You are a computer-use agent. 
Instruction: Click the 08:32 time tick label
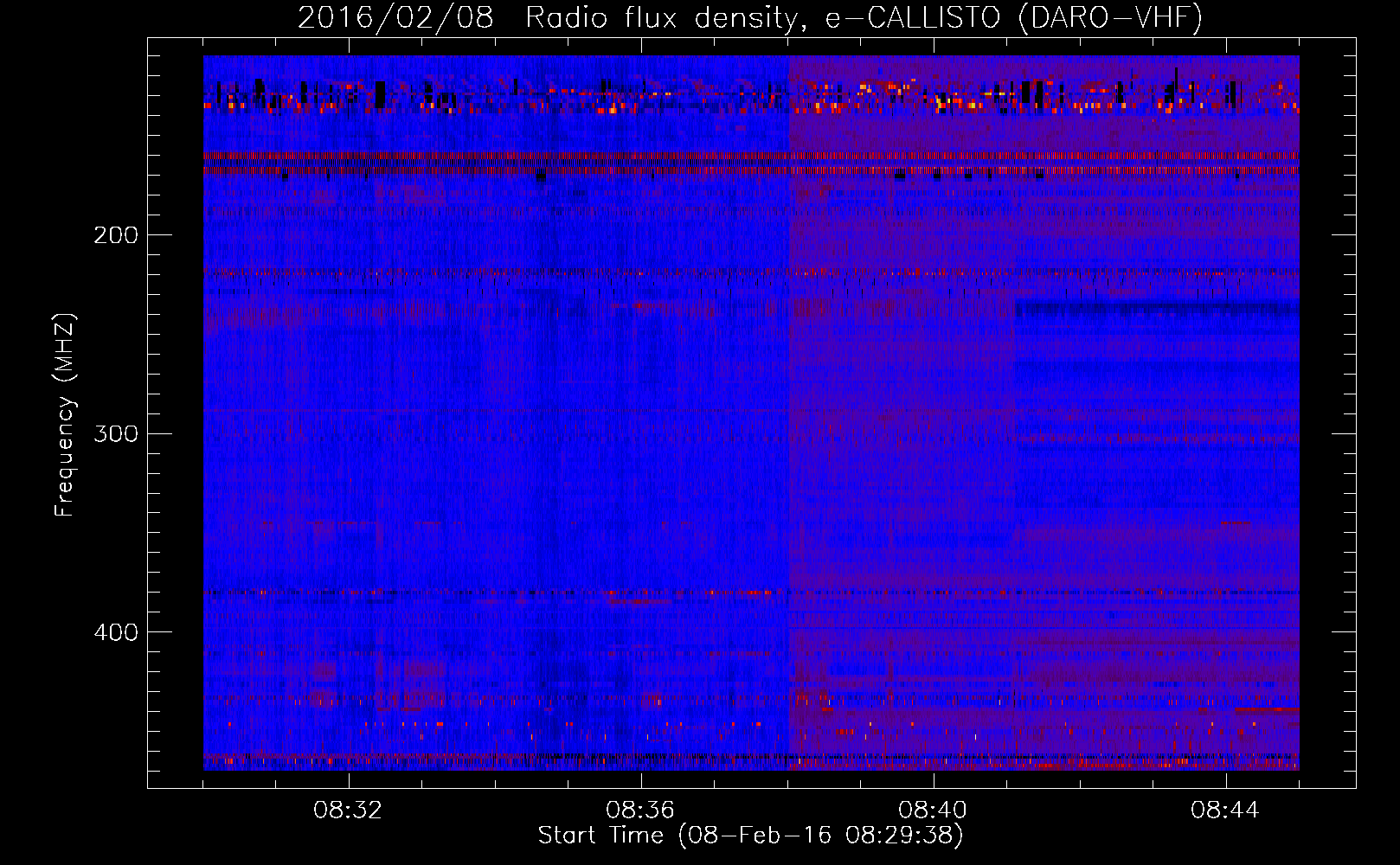coord(348,811)
